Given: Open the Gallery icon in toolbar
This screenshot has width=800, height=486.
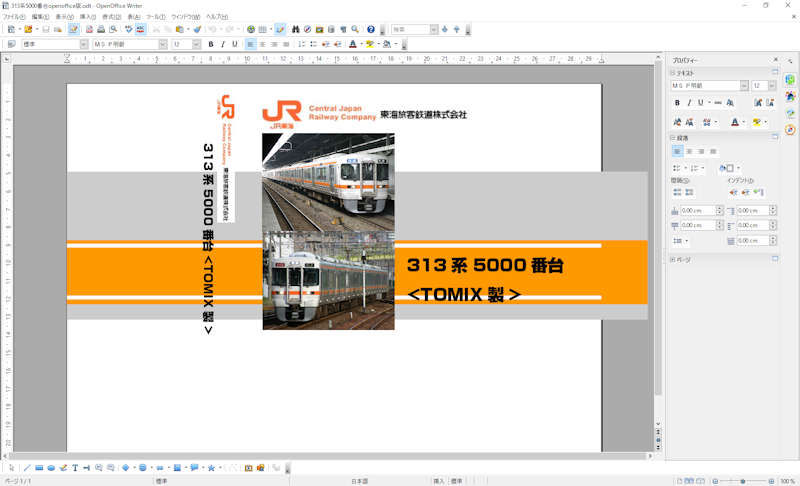Looking at the screenshot, I should click(x=319, y=30).
